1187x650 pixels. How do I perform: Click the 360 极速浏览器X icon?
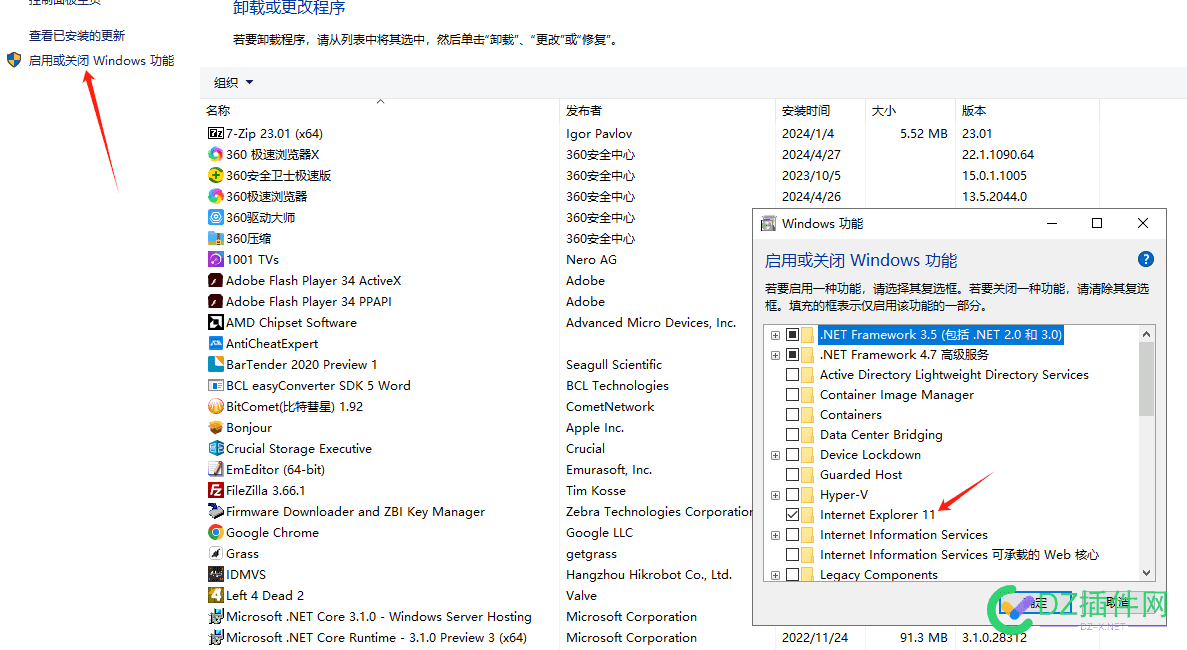[216, 154]
